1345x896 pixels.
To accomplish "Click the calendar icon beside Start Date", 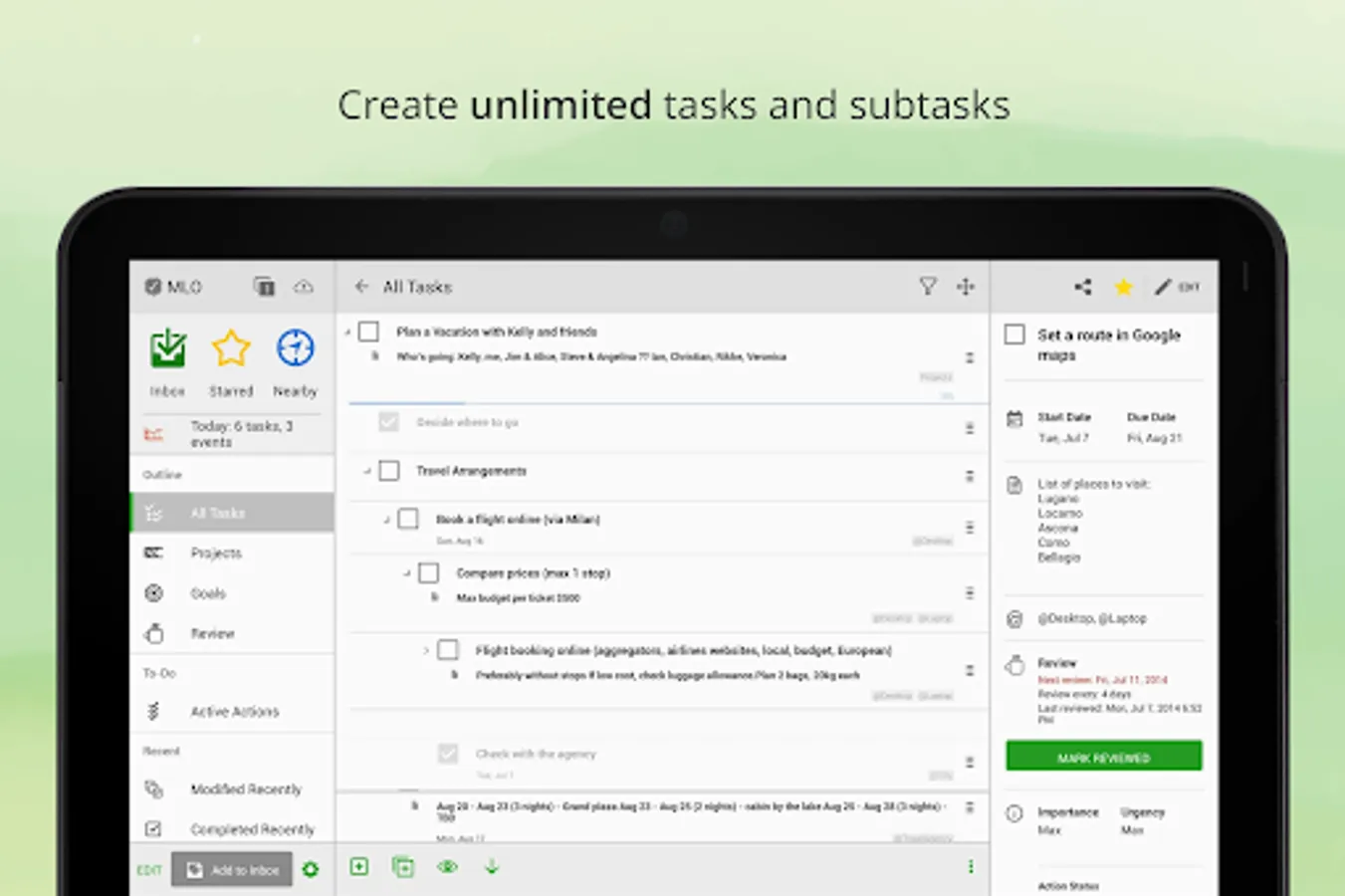I will pyautogui.click(x=1014, y=419).
